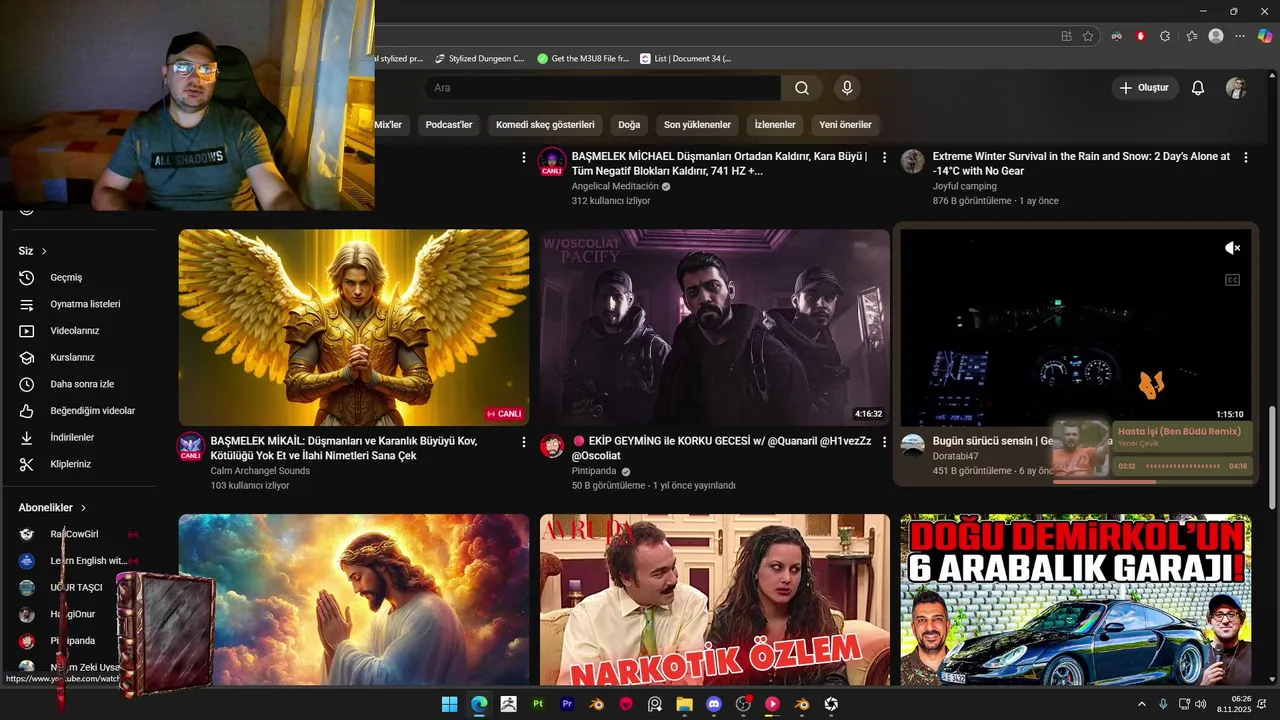Click the YouTube search magnifier button

(802, 88)
